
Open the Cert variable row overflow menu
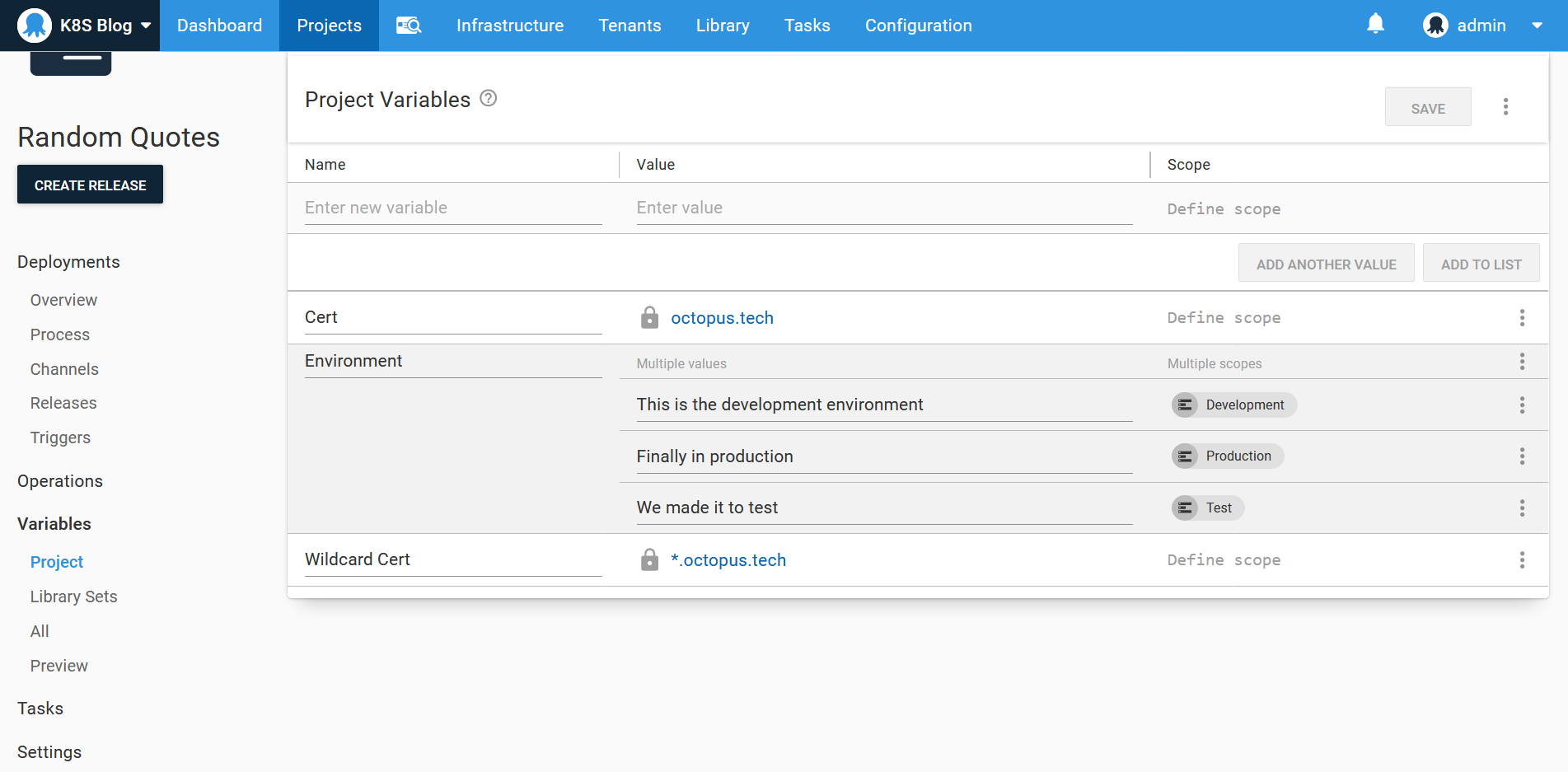click(1522, 318)
